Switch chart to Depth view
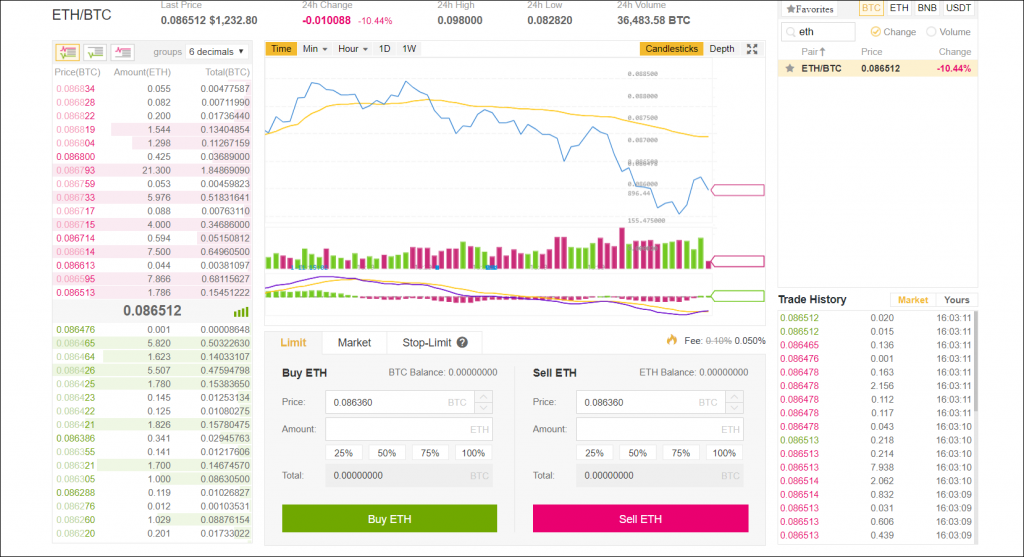The image size is (1024, 557). coord(722,49)
